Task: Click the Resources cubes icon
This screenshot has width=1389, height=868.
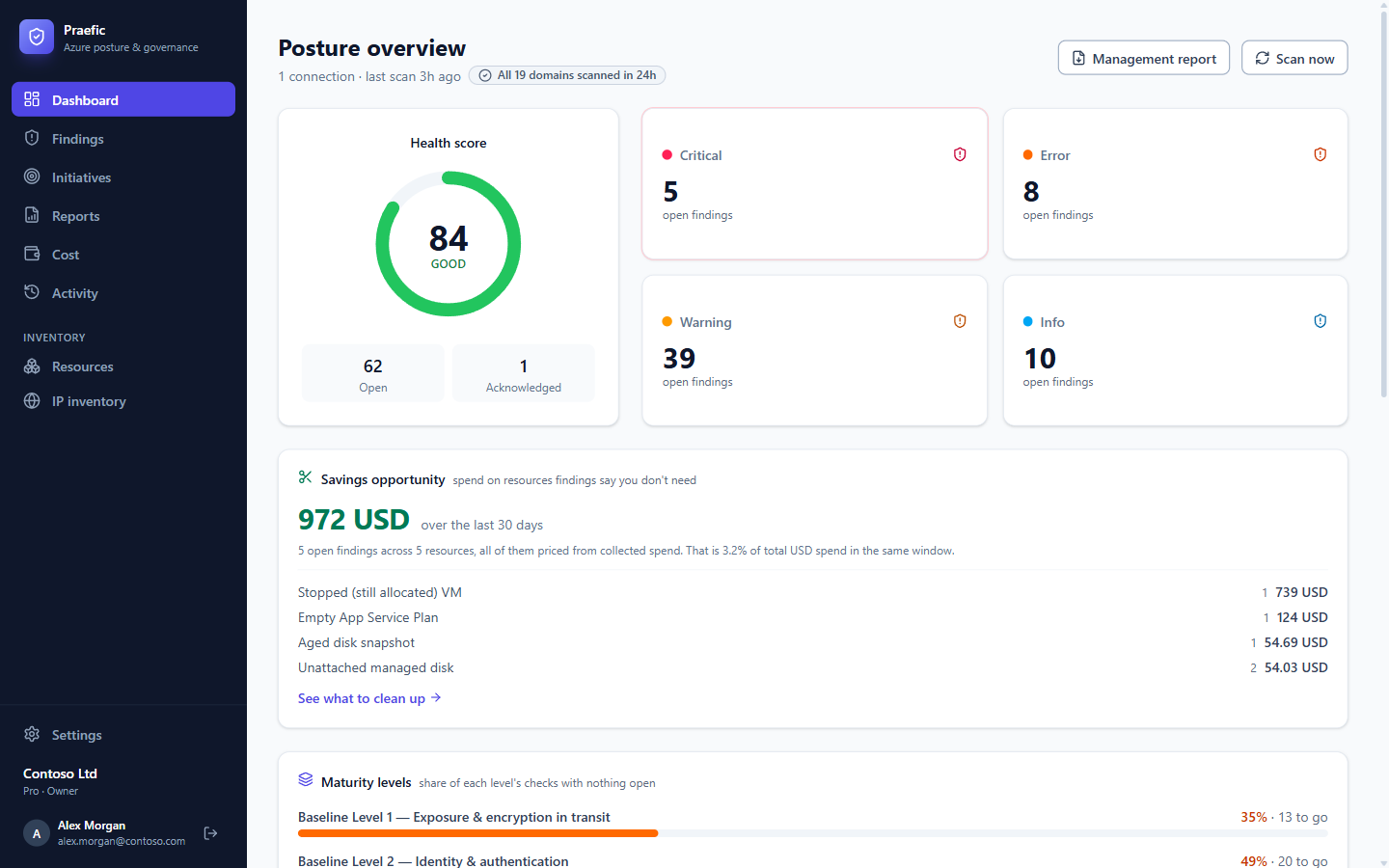Action: pyautogui.click(x=32, y=366)
